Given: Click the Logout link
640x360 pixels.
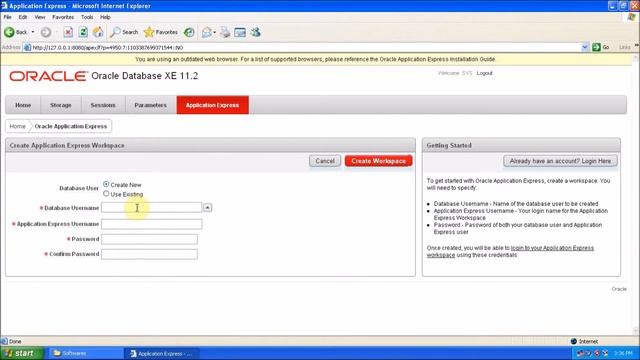Looking at the screenshot, I should [x=484, y=73].
